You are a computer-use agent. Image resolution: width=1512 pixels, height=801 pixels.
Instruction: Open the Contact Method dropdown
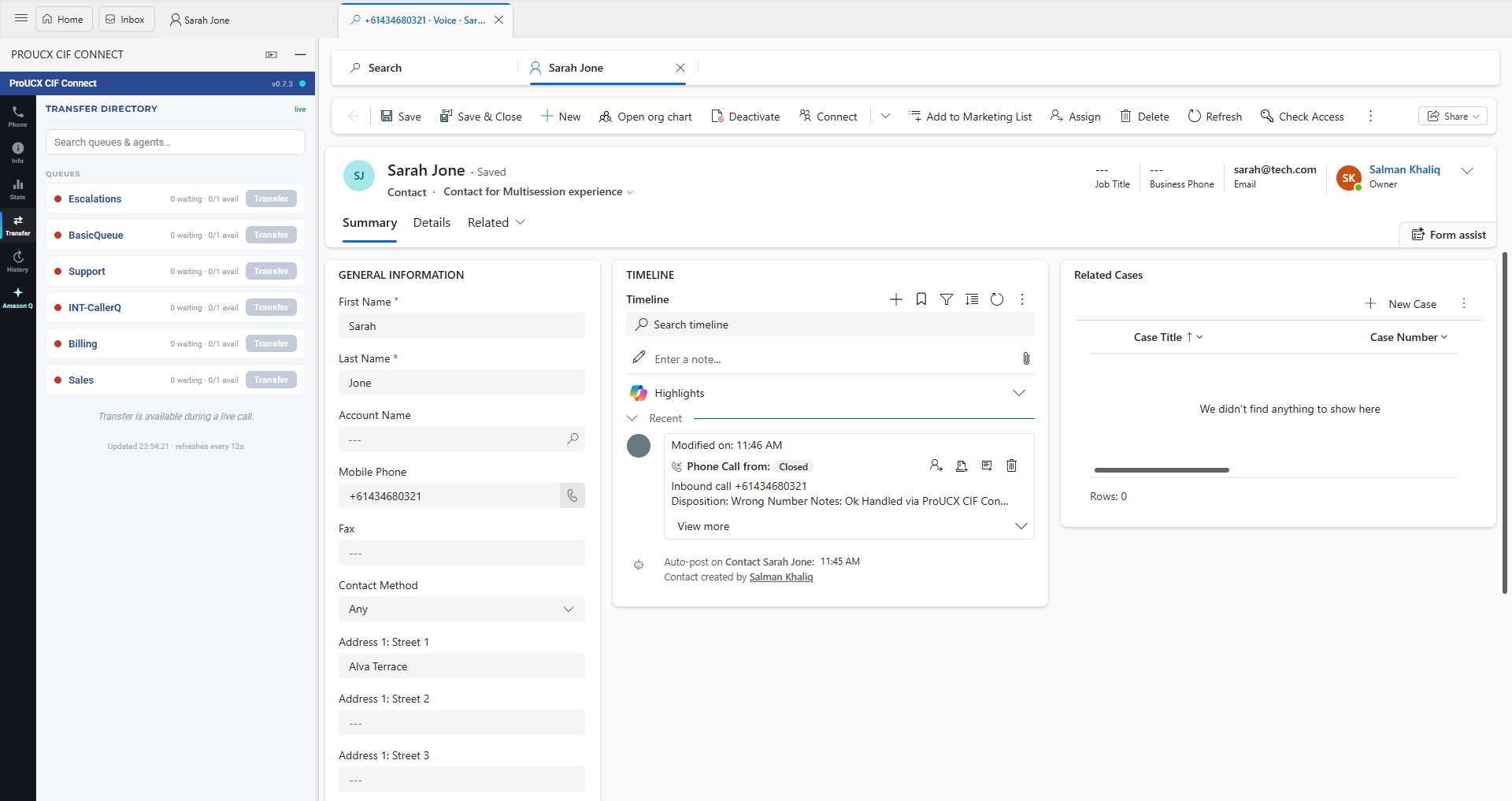461,609
